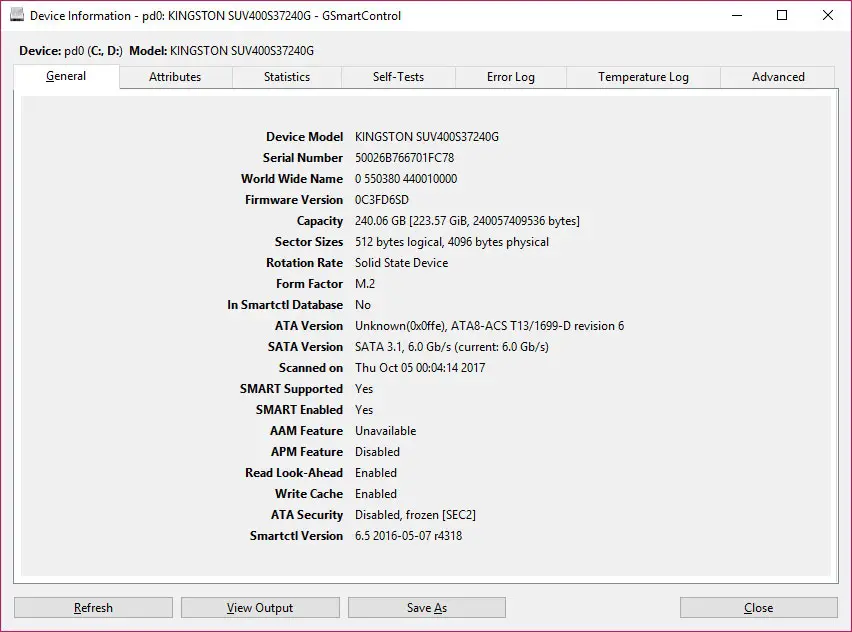Close window with the title bar X
Image resolution: width=852 pixels, height=632 pixels.
pos(828,15)
